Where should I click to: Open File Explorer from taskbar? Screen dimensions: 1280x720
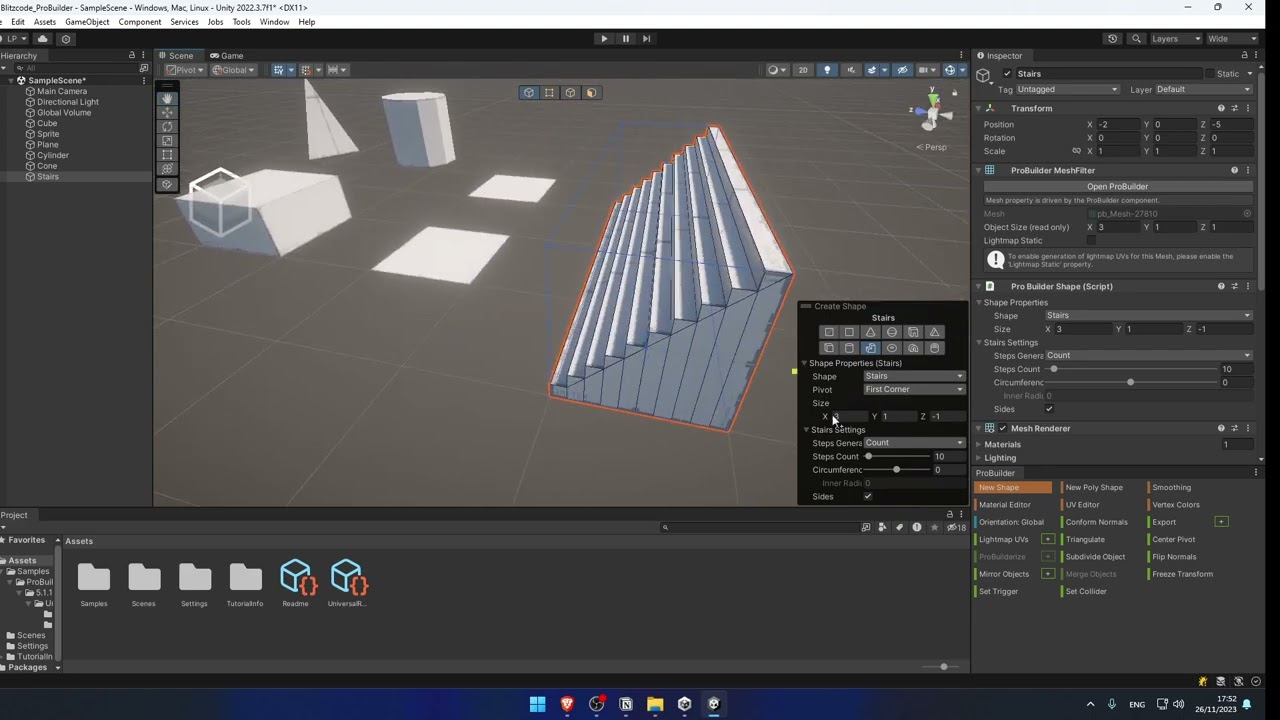(655, 704)
